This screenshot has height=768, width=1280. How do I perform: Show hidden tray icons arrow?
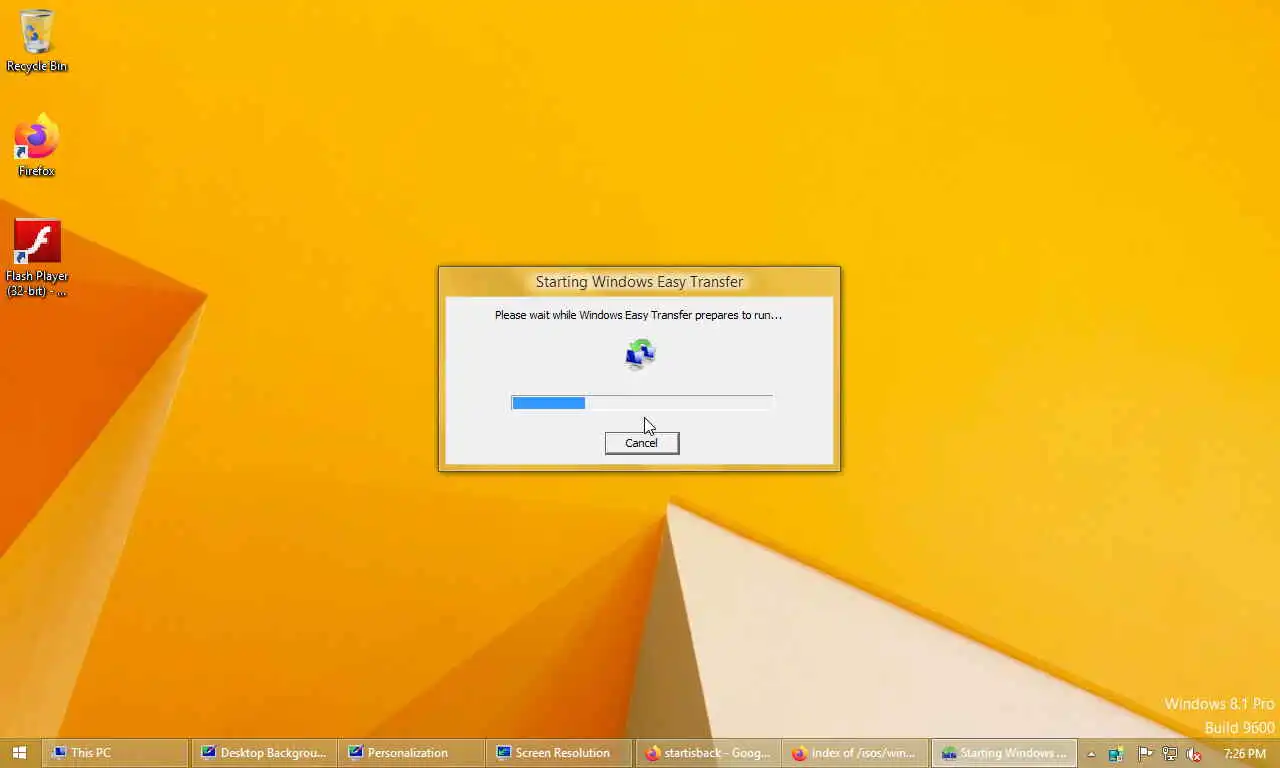click(x=1091, y=754)
